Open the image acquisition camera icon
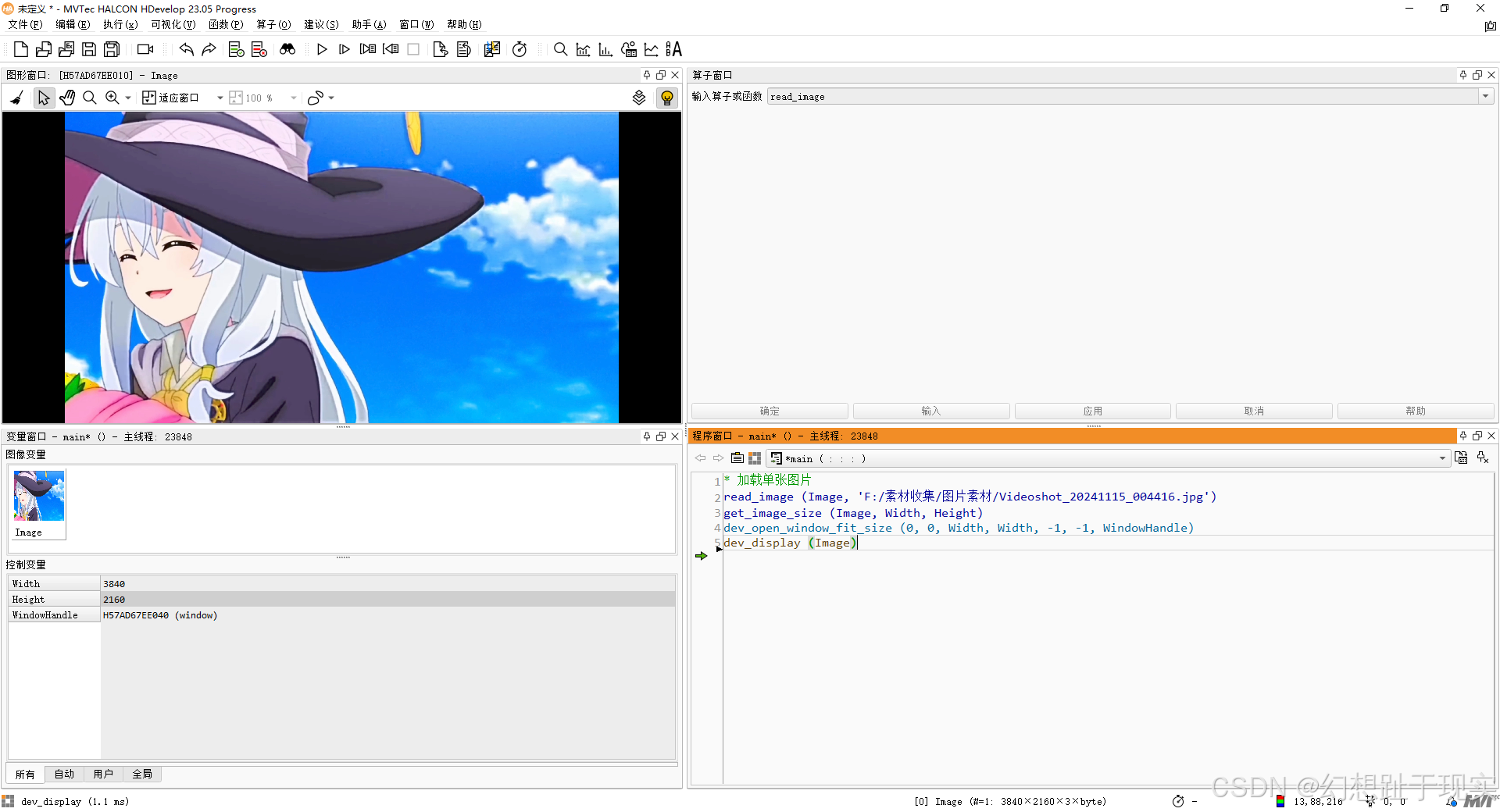 click(145, 50)
